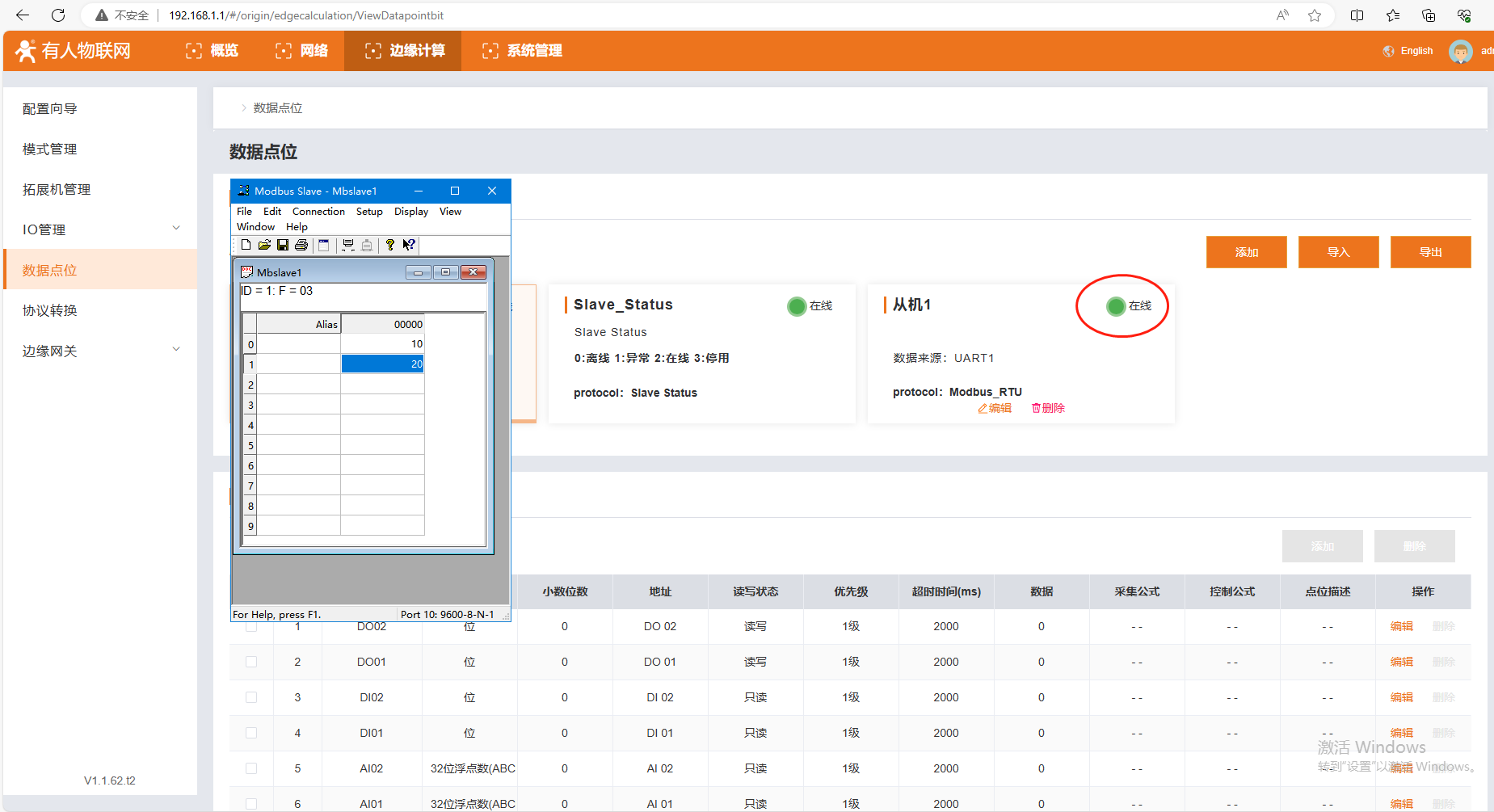Image resolution: width=1494 pixels, height=812 pixels.
Task: Tick the checkbox for row DI02
Action: tap(251, 697)
